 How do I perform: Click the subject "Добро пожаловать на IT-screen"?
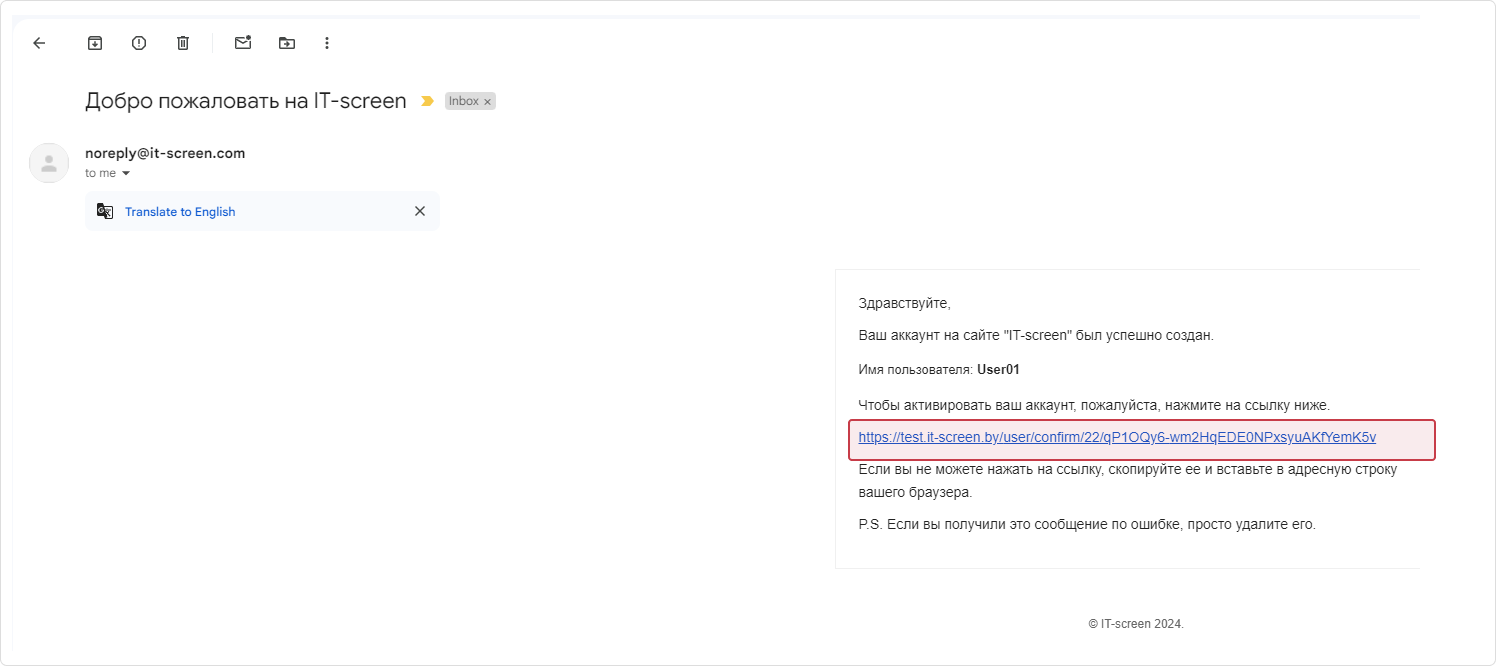pos(246,101)
